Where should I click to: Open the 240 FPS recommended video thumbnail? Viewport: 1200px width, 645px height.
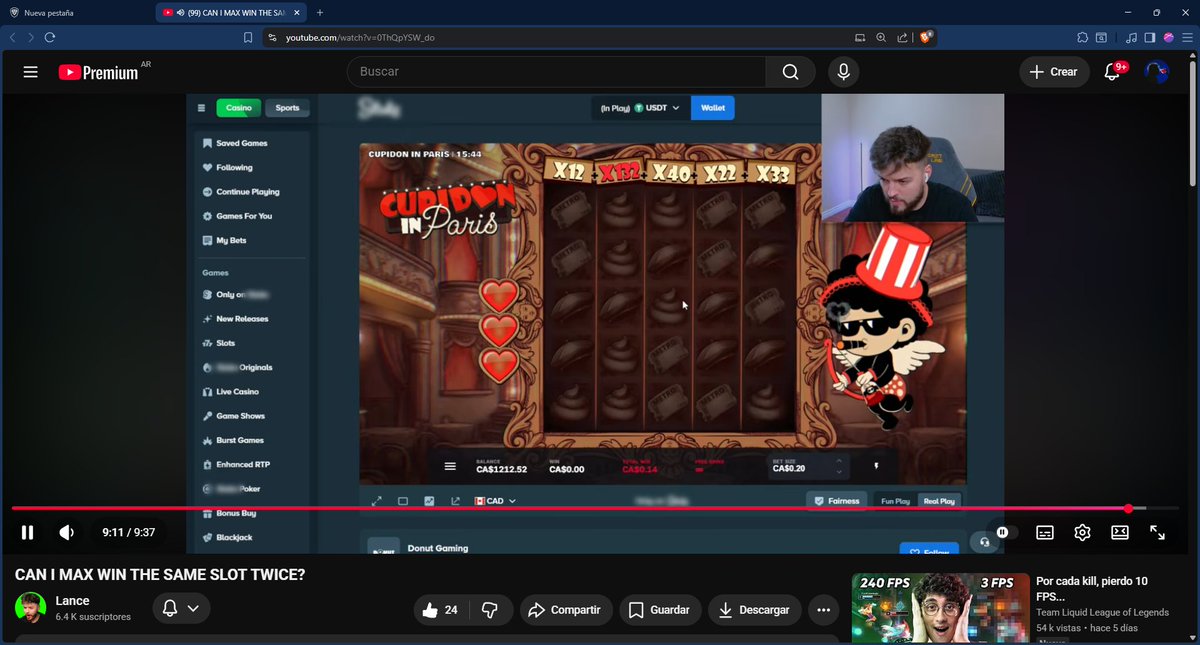(941, 607)
